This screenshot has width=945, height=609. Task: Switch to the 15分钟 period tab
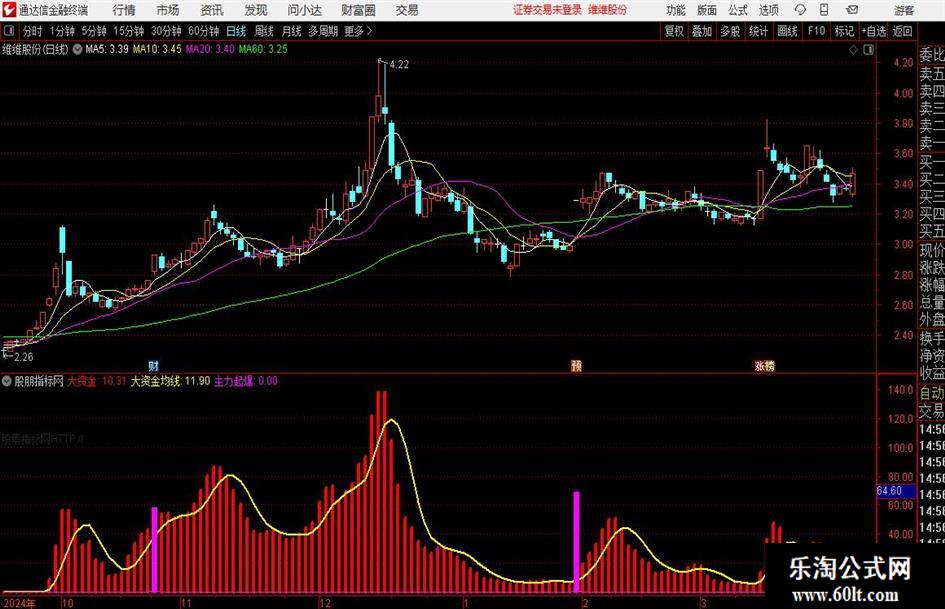(129, 31)
